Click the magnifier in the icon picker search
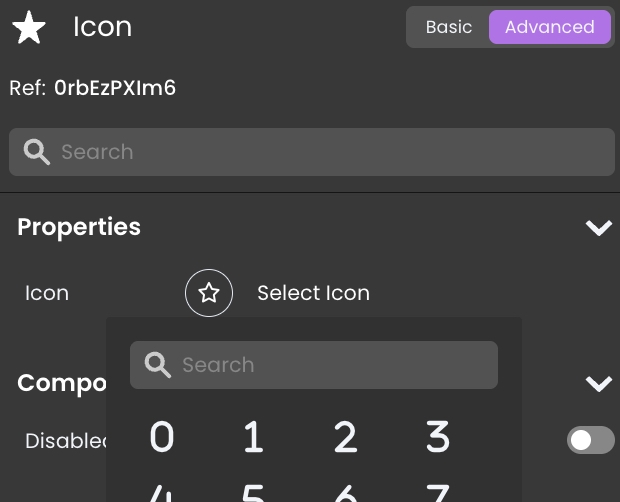The height and width of the screenshot is (502, 620). click(157, 365)
